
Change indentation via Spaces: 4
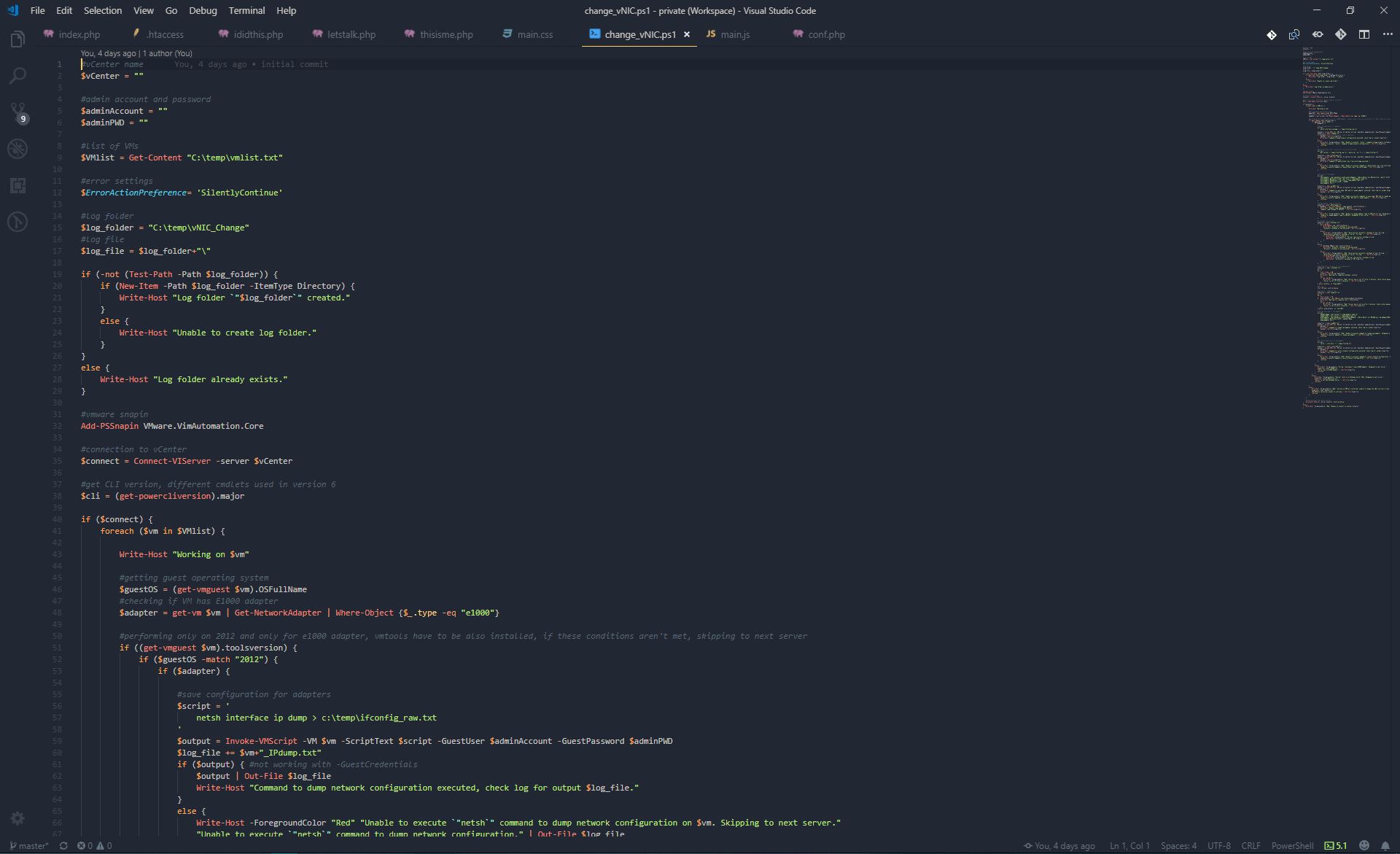pos(1178,846)
